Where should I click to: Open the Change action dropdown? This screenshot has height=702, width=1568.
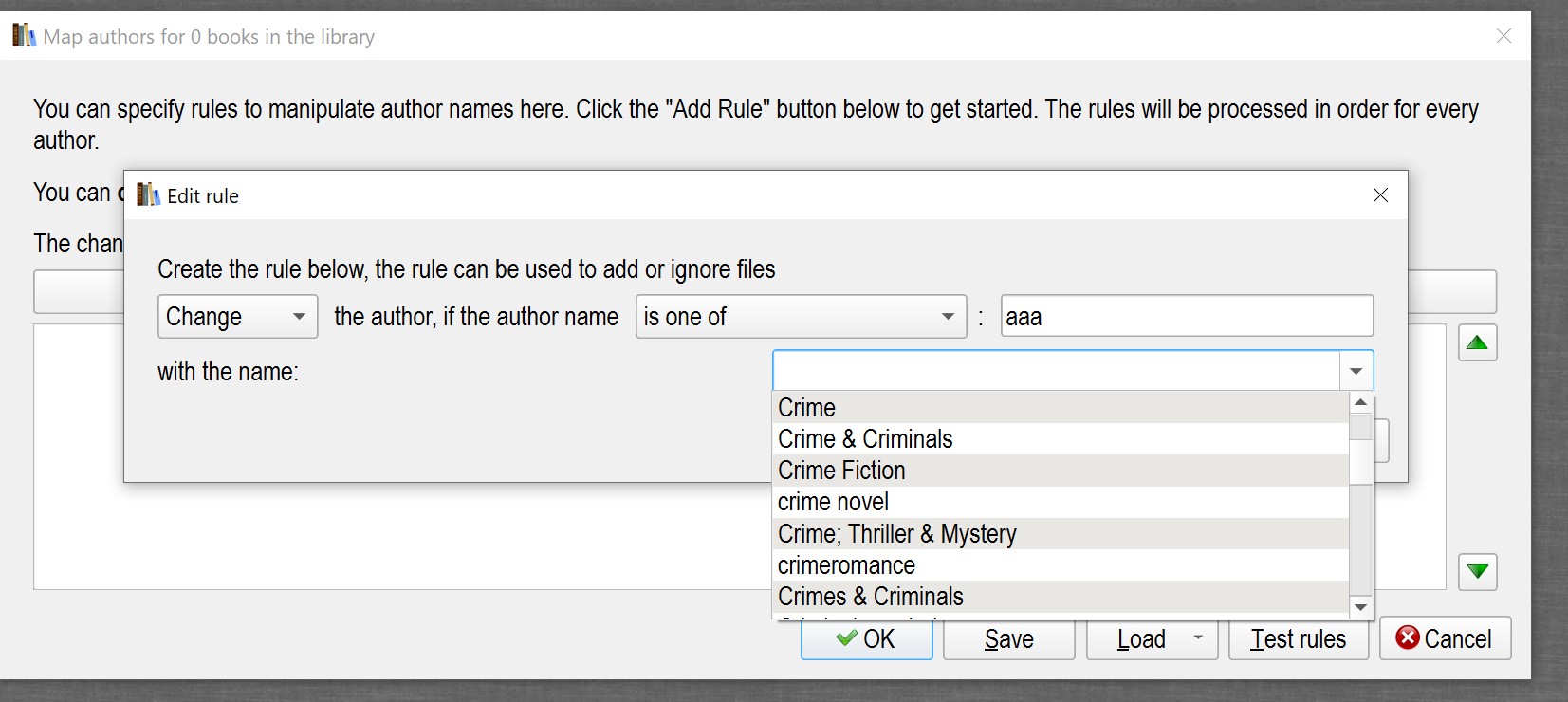click(237, 317)
